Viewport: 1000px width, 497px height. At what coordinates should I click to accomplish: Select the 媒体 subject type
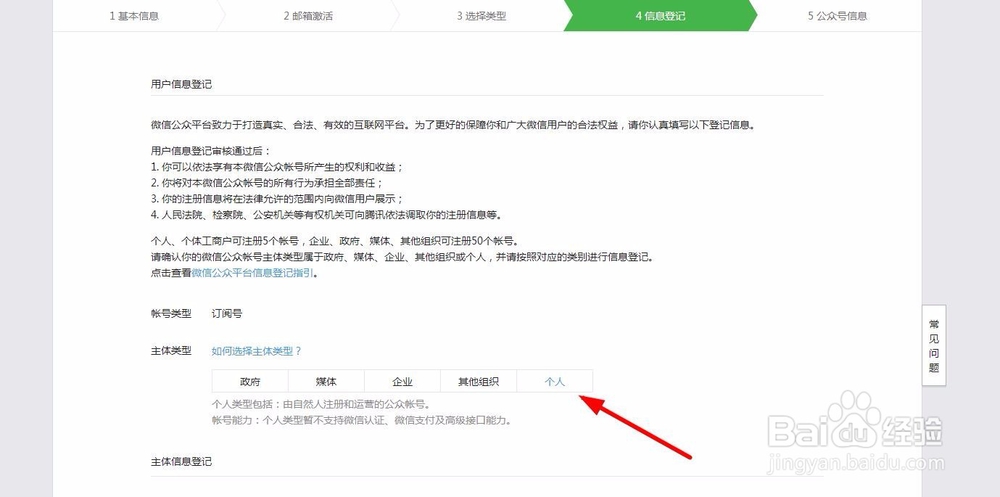[x=326, y=382]
